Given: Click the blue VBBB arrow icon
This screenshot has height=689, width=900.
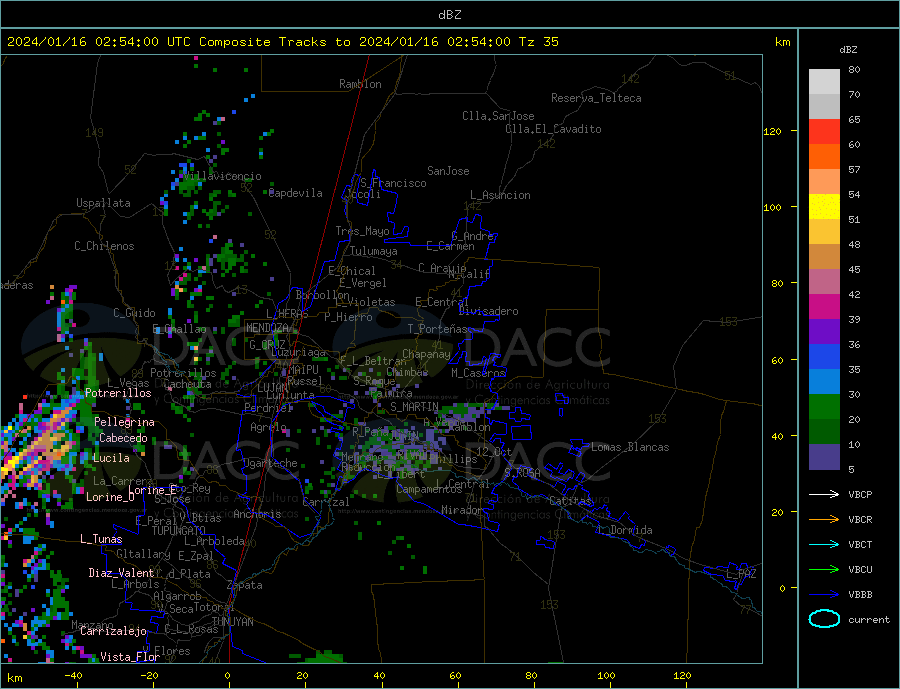Looking at the screenshot, I should [824, 594].
